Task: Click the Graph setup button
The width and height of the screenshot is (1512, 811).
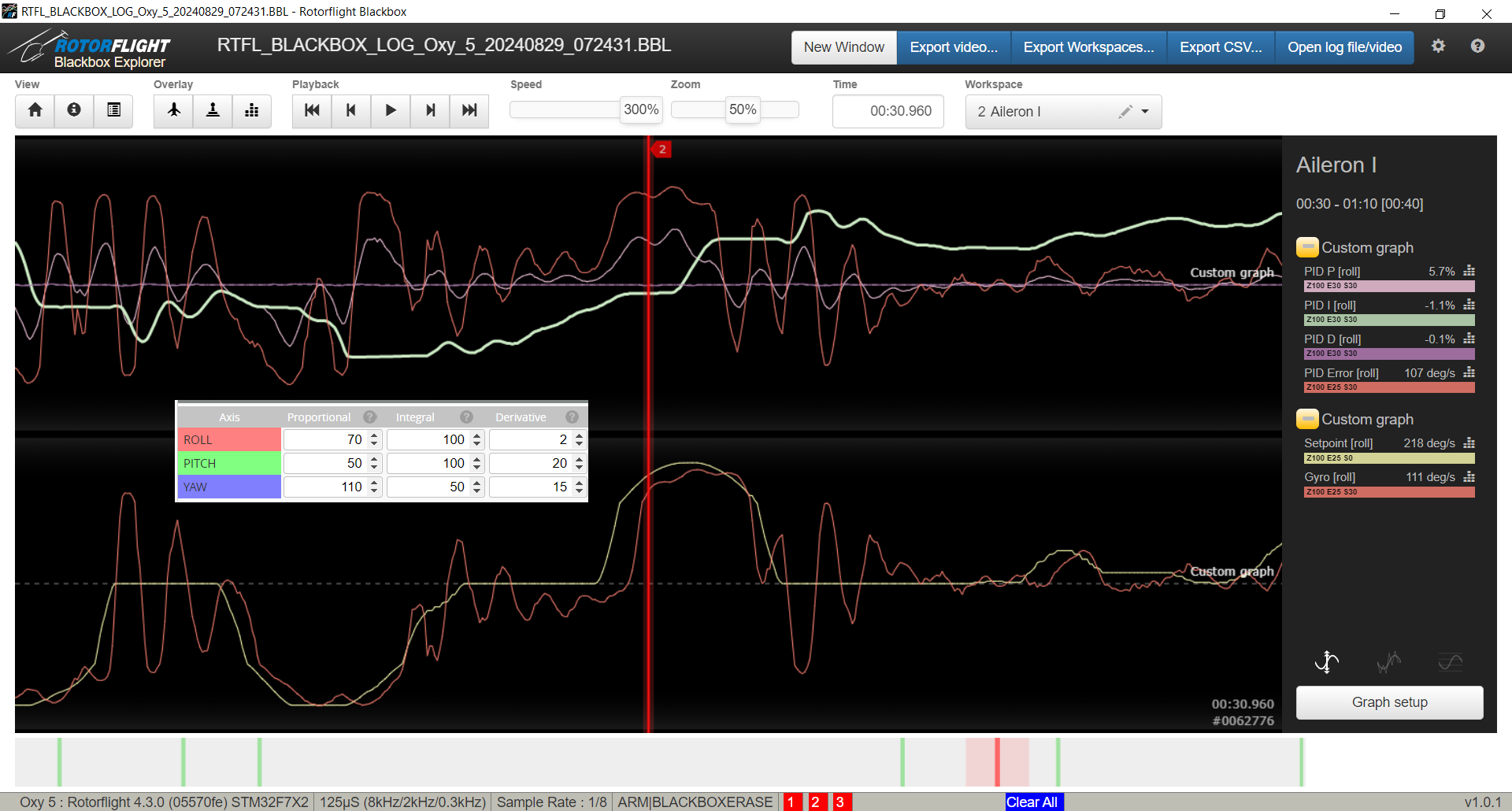Action: click(1389, 702)
